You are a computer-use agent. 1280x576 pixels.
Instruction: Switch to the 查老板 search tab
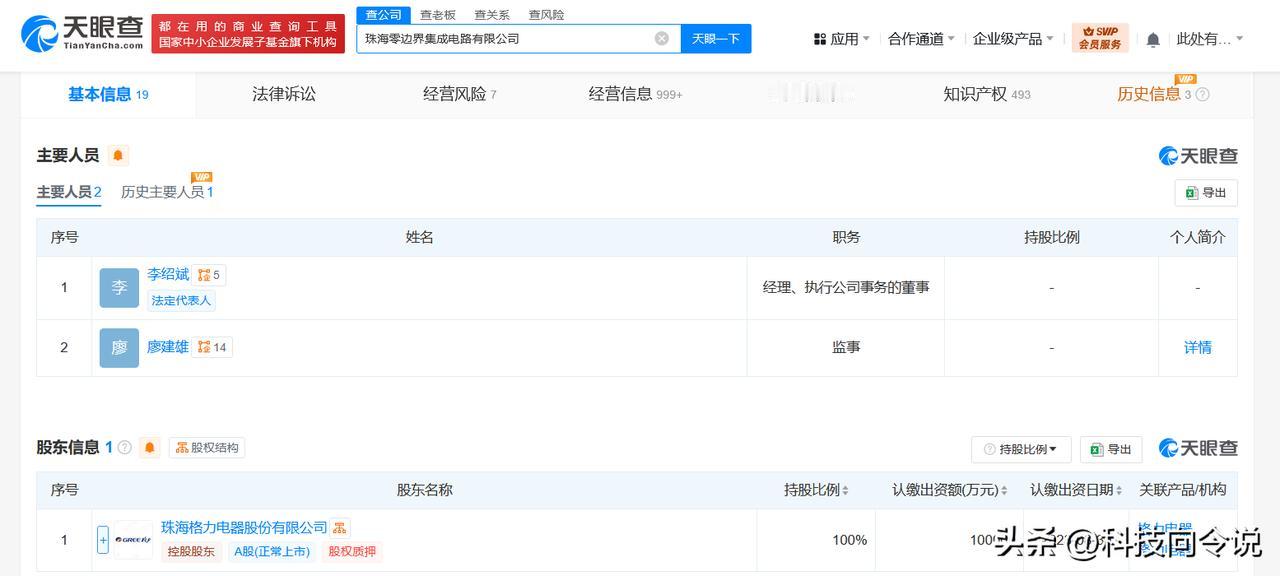[x=438, y=15]
